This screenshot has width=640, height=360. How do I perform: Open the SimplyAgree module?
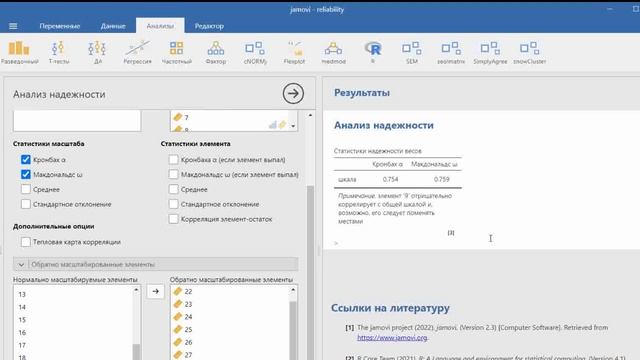click(x=490, y=53)
